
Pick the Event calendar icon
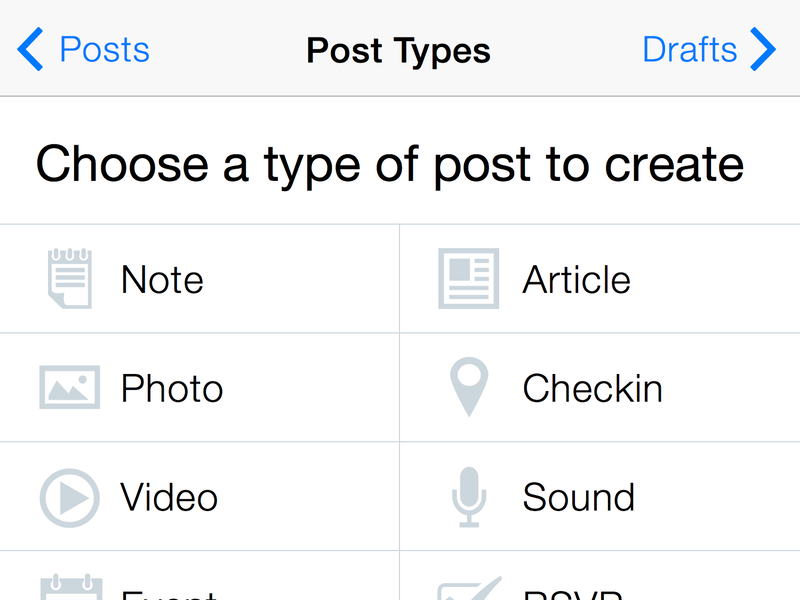point(71,587)
